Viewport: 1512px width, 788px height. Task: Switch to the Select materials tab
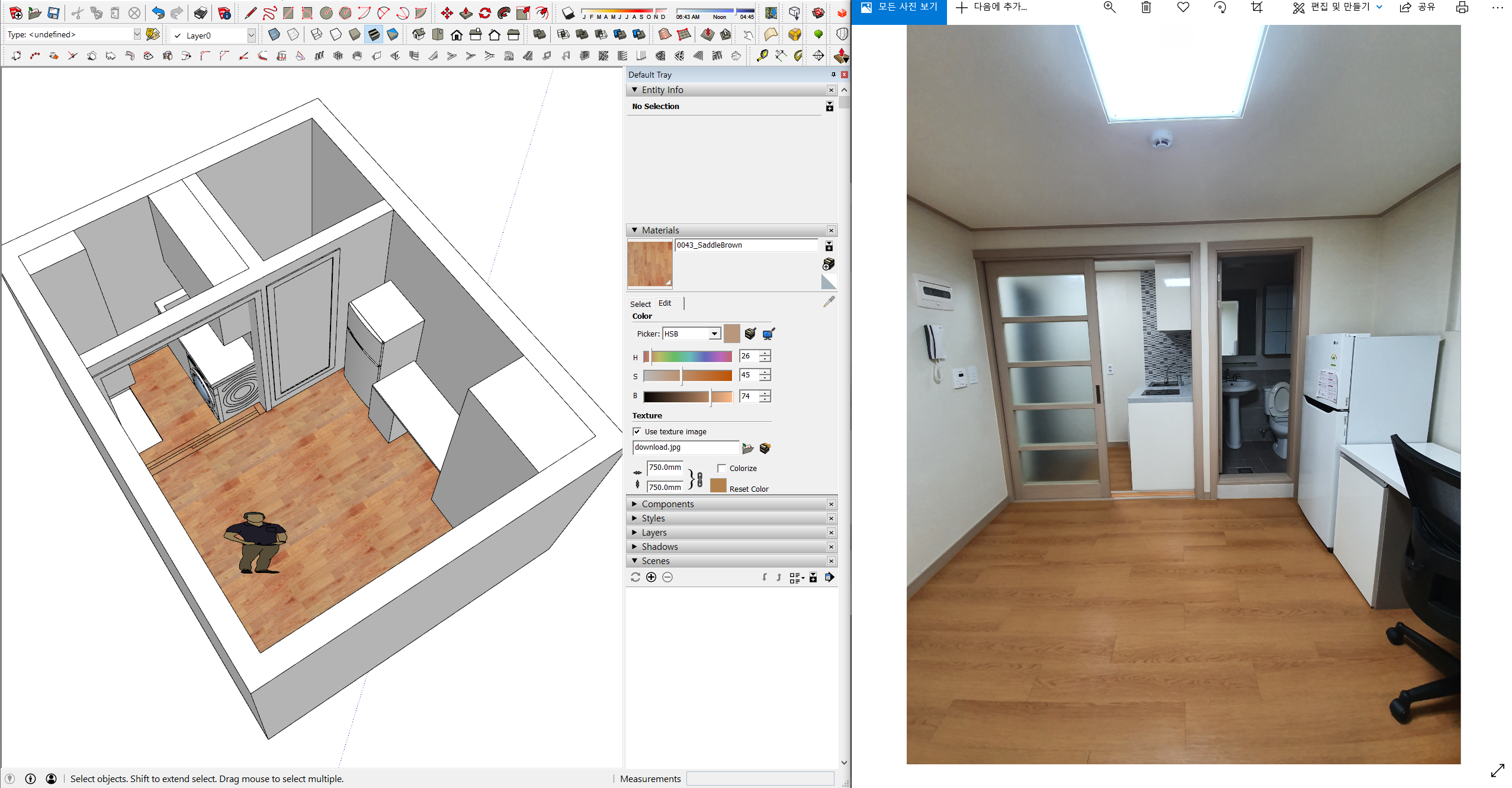(640, 304)
